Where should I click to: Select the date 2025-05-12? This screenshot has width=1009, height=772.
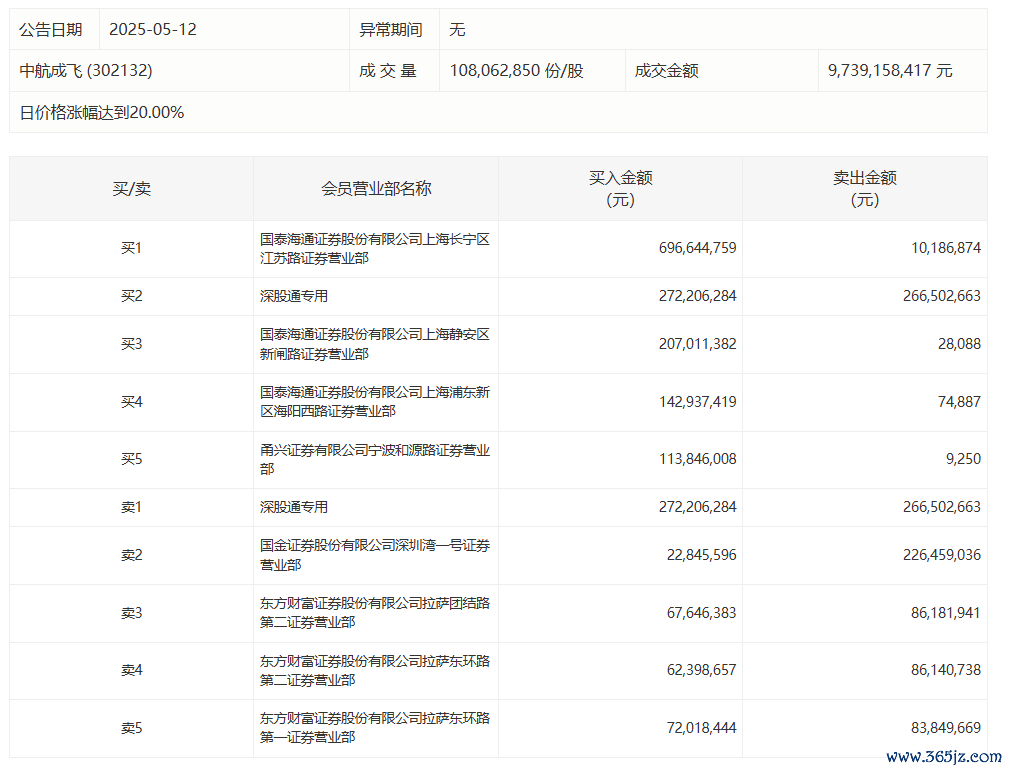pyautogui.click(x=153, y=30)
